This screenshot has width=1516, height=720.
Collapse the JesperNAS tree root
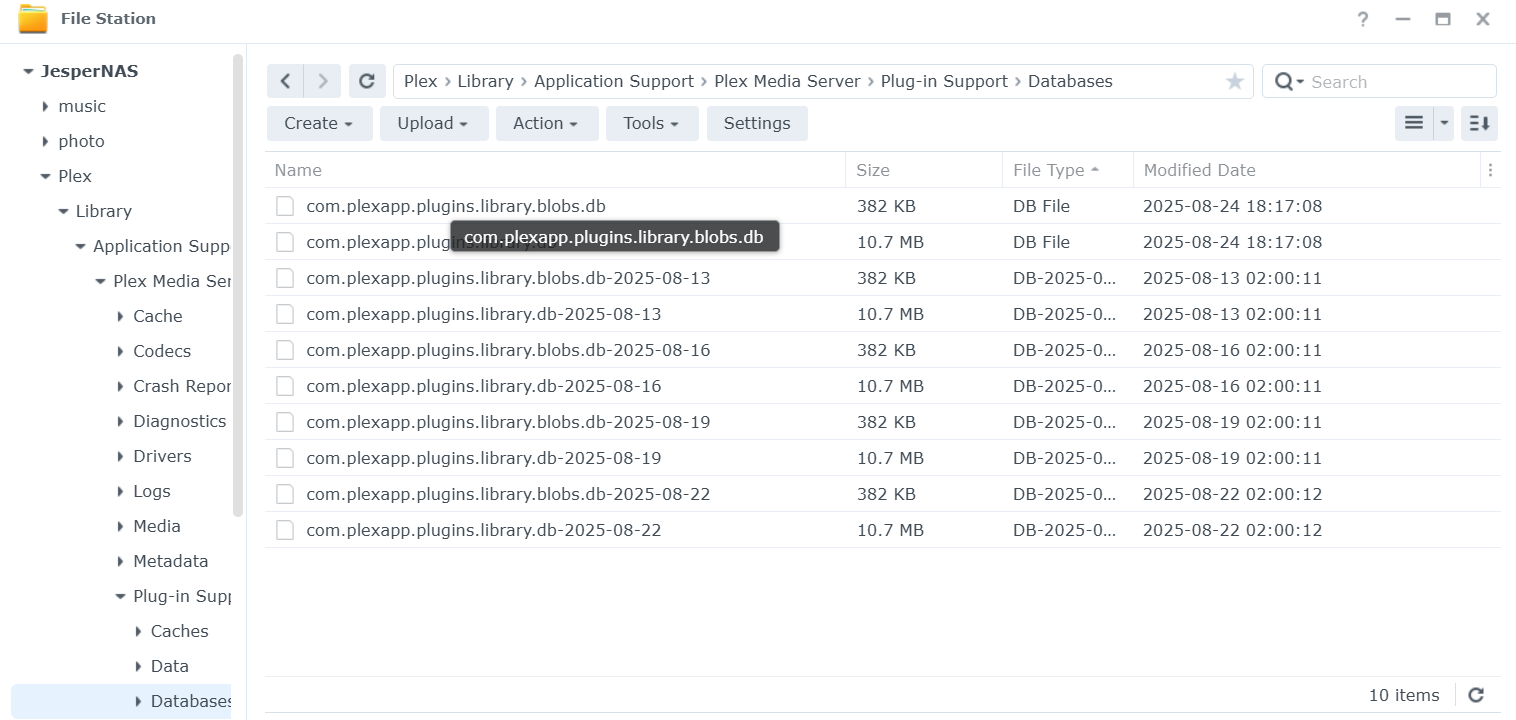coord(27,72)
